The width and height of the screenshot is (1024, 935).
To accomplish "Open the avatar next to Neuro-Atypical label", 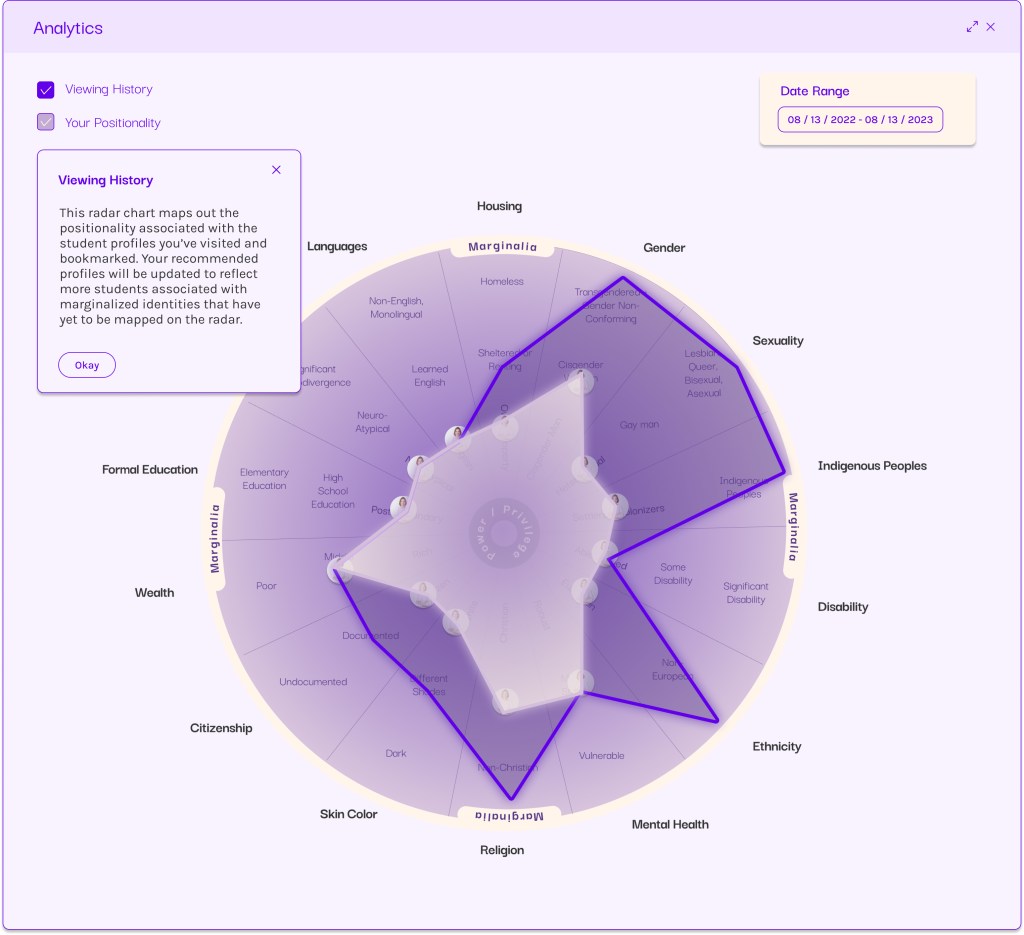I will (420, 467).
